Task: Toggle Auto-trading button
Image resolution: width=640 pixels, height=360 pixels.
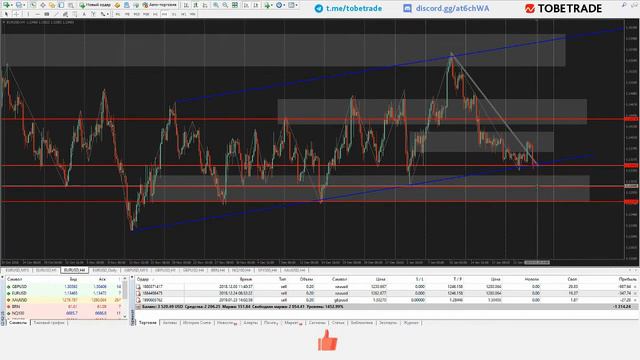Action: pyautogui.click(x=159, y=5)
